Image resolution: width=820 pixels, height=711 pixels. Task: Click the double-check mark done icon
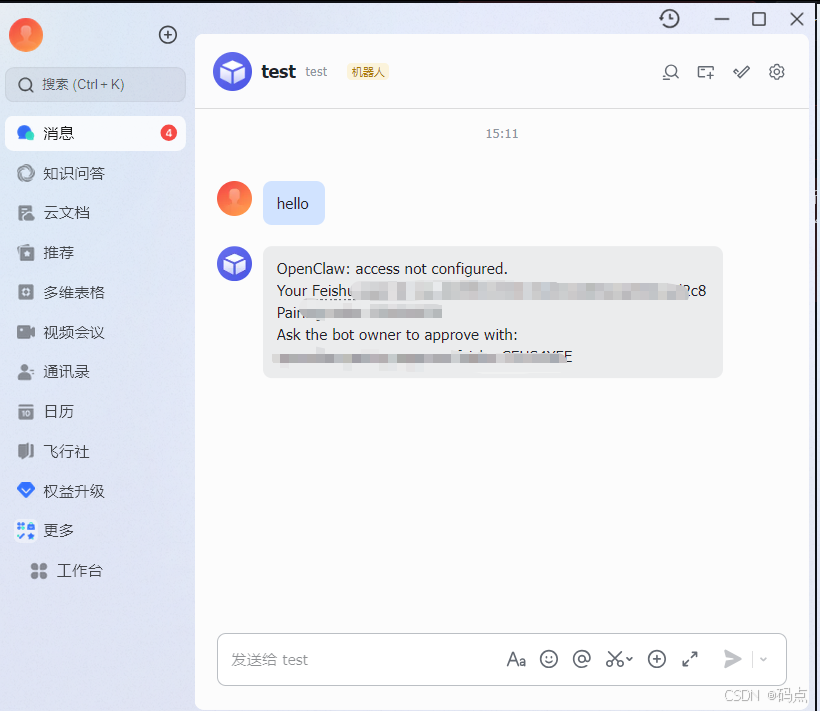[741, 72]
